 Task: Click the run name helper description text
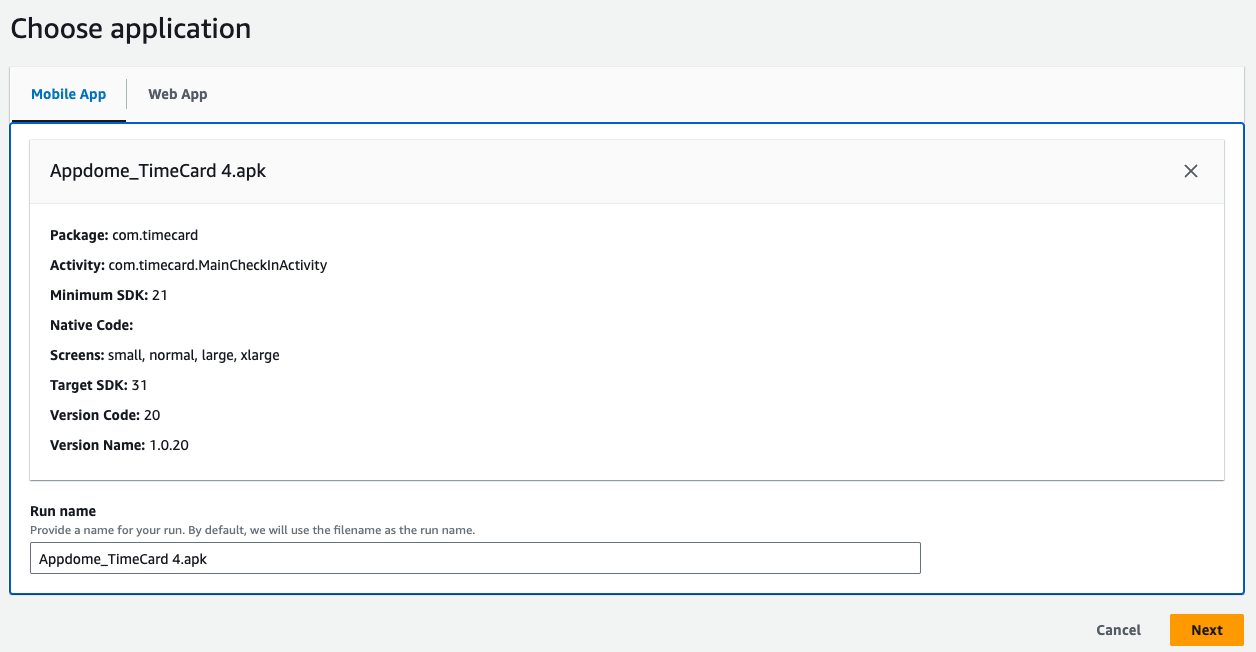(x=252, y=530)
